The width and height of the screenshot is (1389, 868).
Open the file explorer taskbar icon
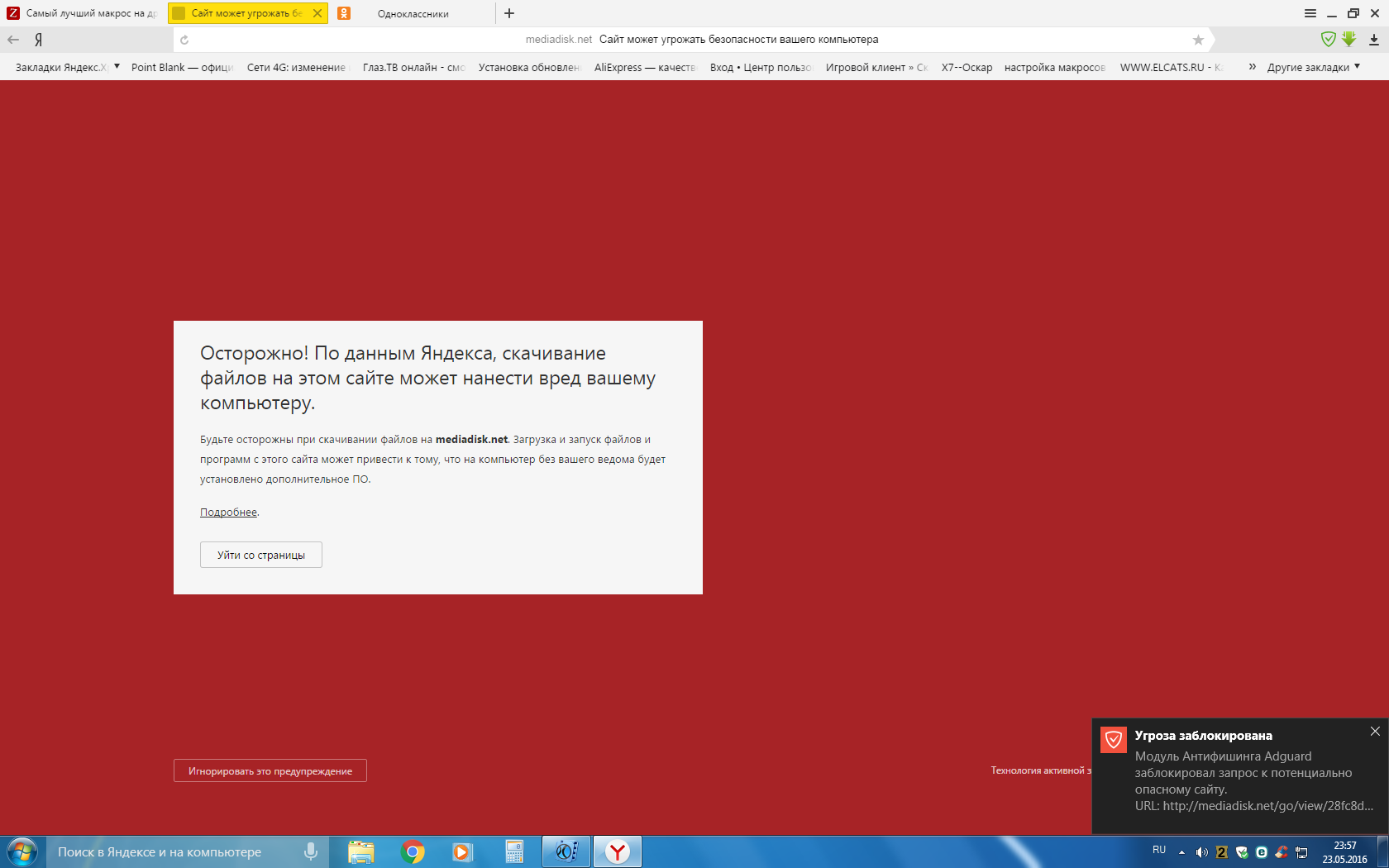click(x=361, y=851)
